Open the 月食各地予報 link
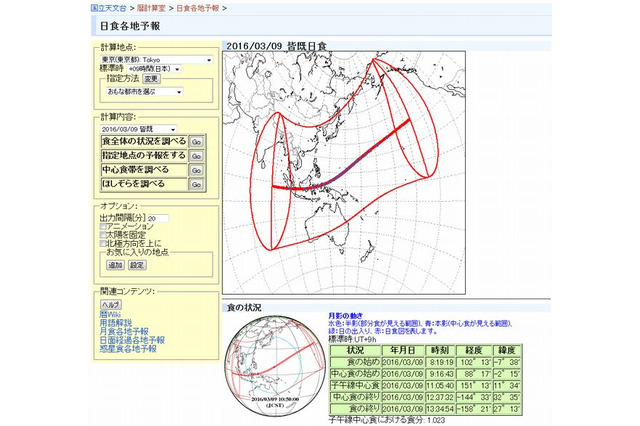 124,331
